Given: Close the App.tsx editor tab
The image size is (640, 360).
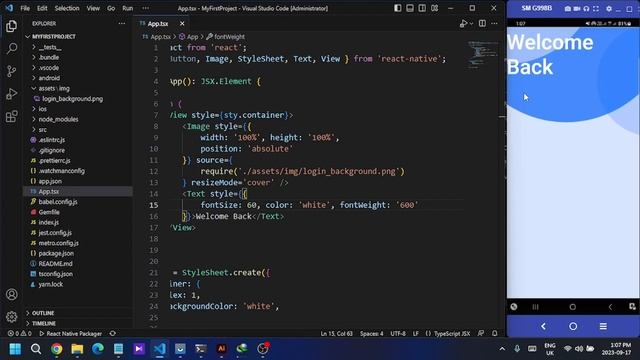Looking at the screenshot, I should 182,24.
